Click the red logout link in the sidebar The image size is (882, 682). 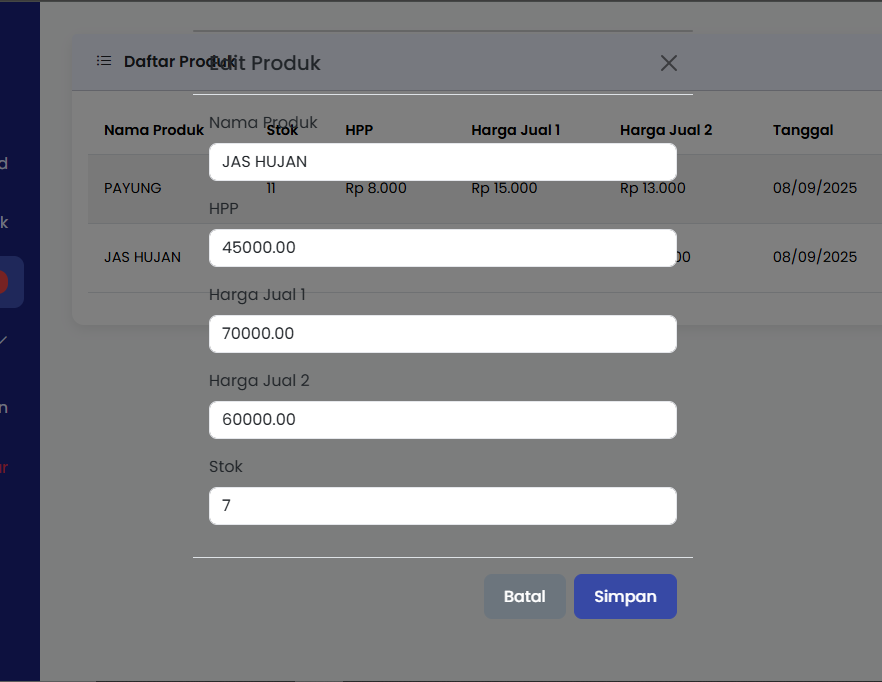[x=5, y=467]
